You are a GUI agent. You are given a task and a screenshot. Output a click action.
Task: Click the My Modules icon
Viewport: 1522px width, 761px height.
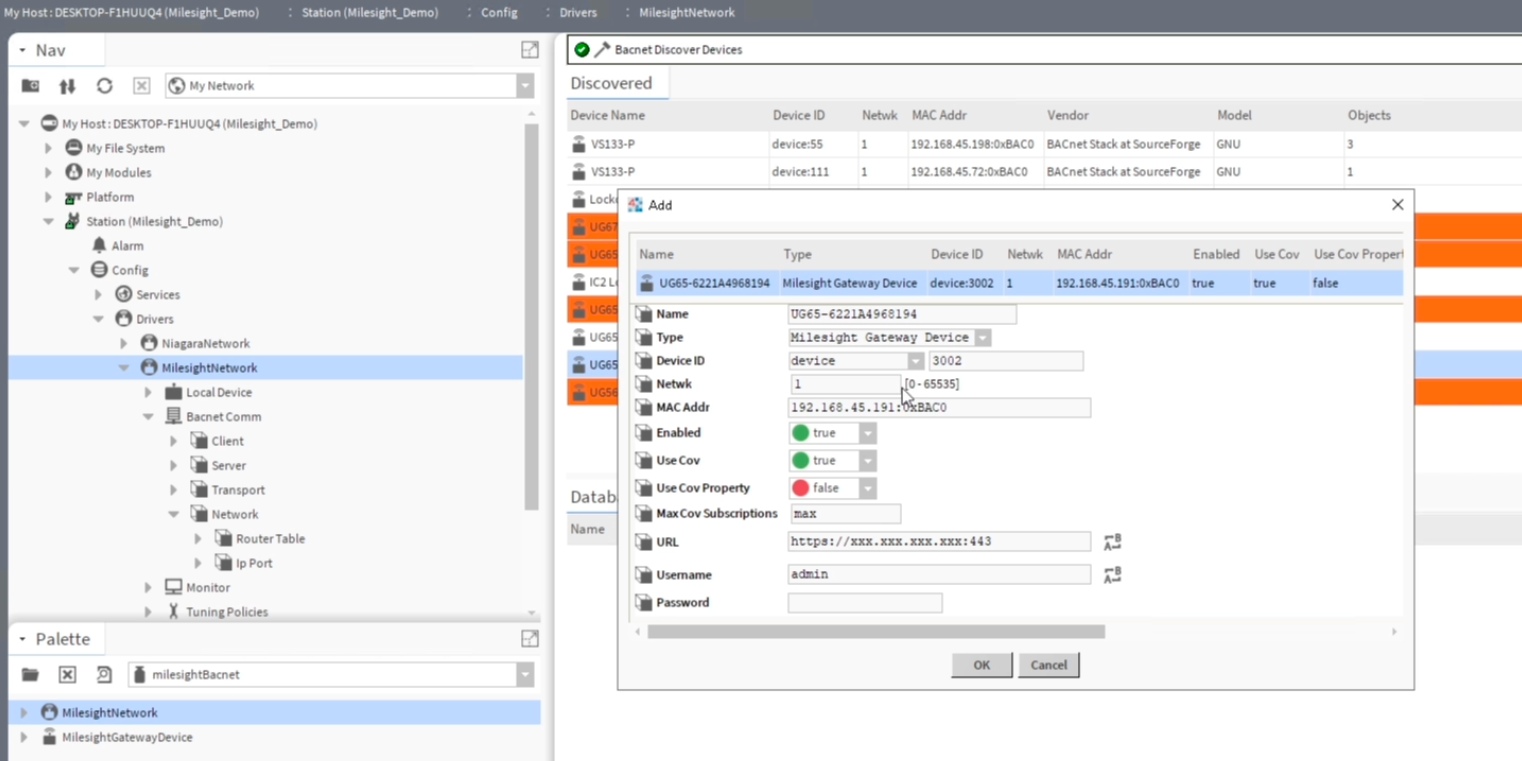(73, 172)
